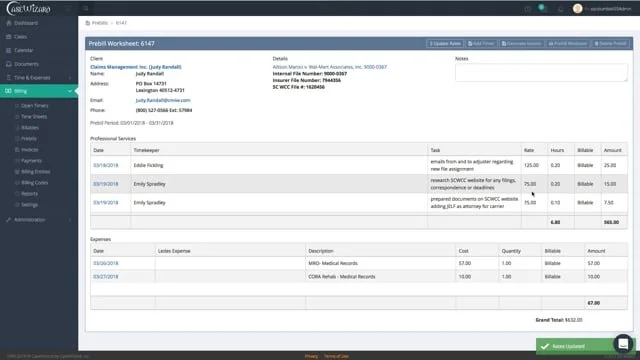Select Payments under Billing
Viewport: 640px width, 360px height.
click(31, 161)
